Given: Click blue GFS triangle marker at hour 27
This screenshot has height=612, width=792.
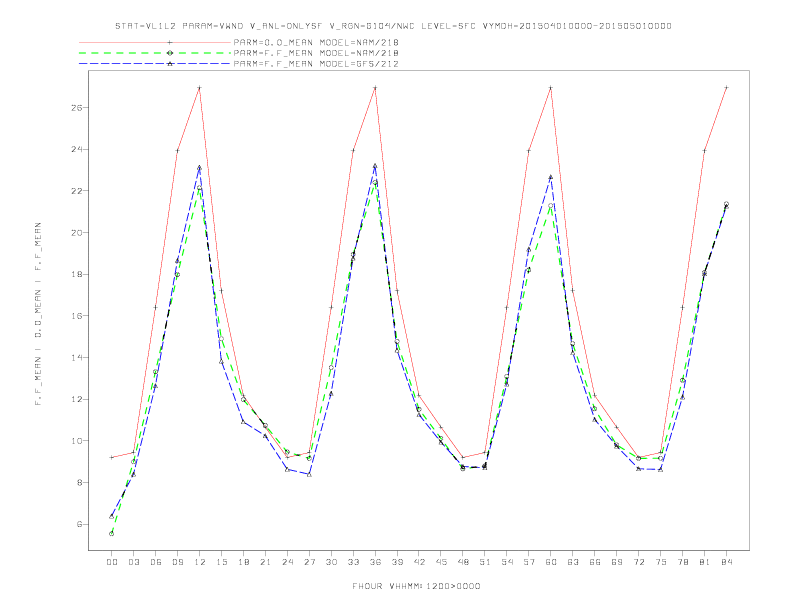Looking at the screenshot, I should [309, 475].
